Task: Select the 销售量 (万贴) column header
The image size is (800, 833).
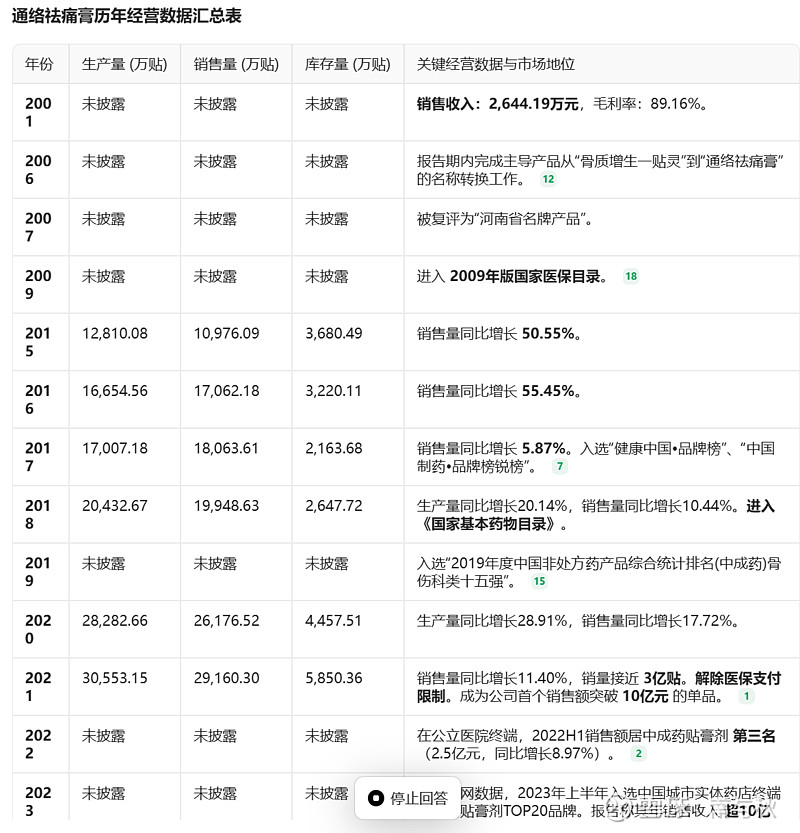Action: (236, 64)
